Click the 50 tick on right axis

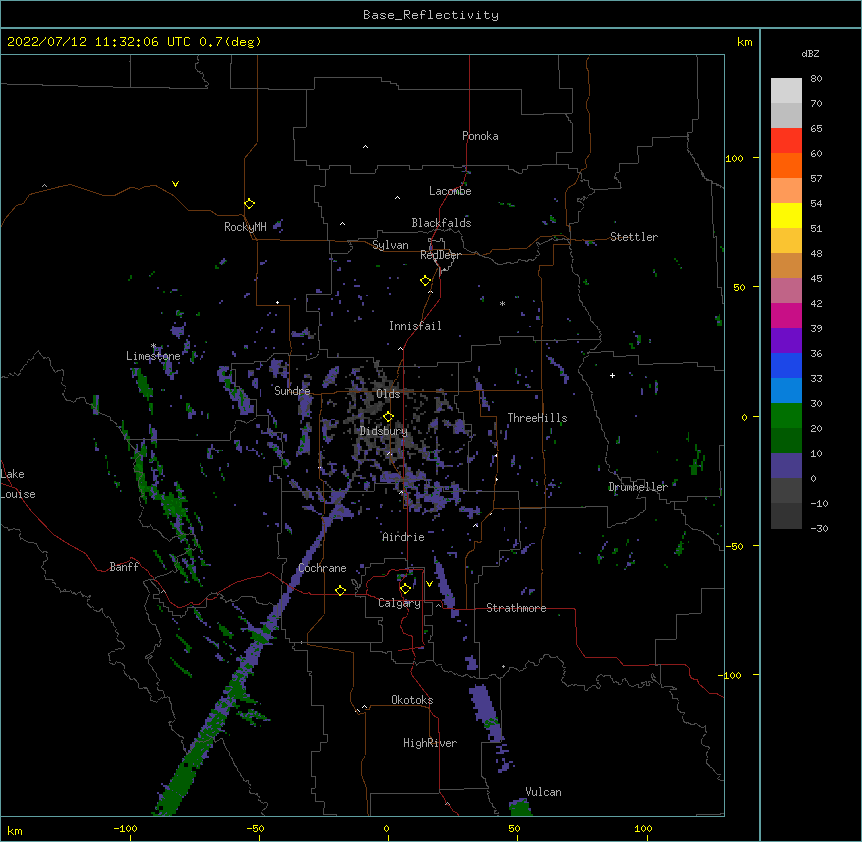click(x=739, y=287)
